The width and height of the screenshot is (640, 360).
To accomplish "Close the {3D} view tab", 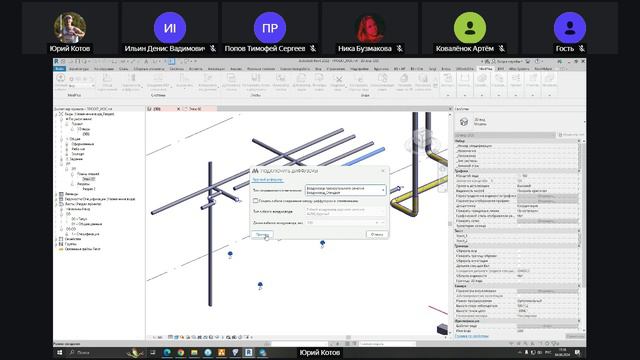I will pos(178,109).
